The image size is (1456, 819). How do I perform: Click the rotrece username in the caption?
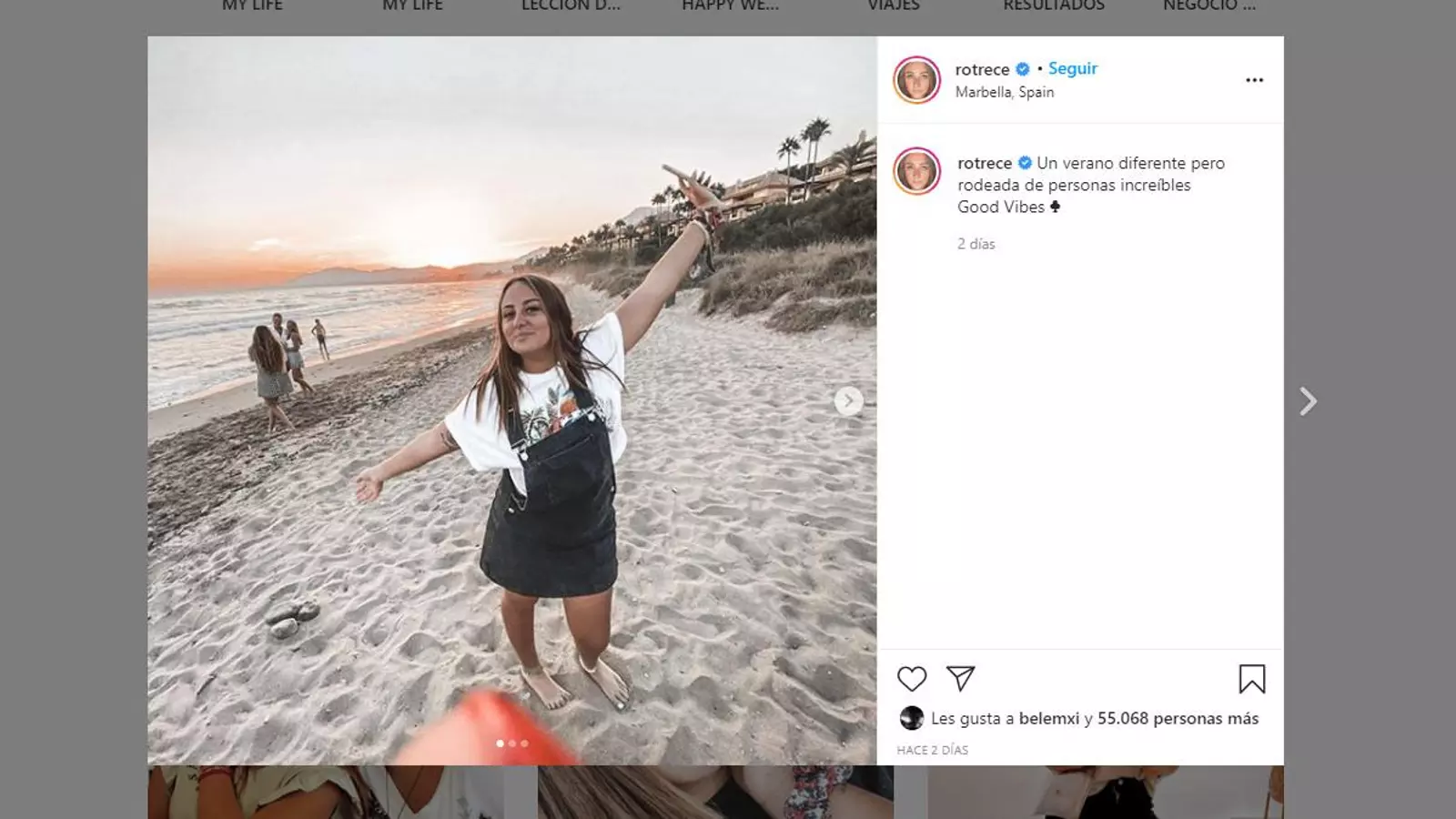(984, 163)
